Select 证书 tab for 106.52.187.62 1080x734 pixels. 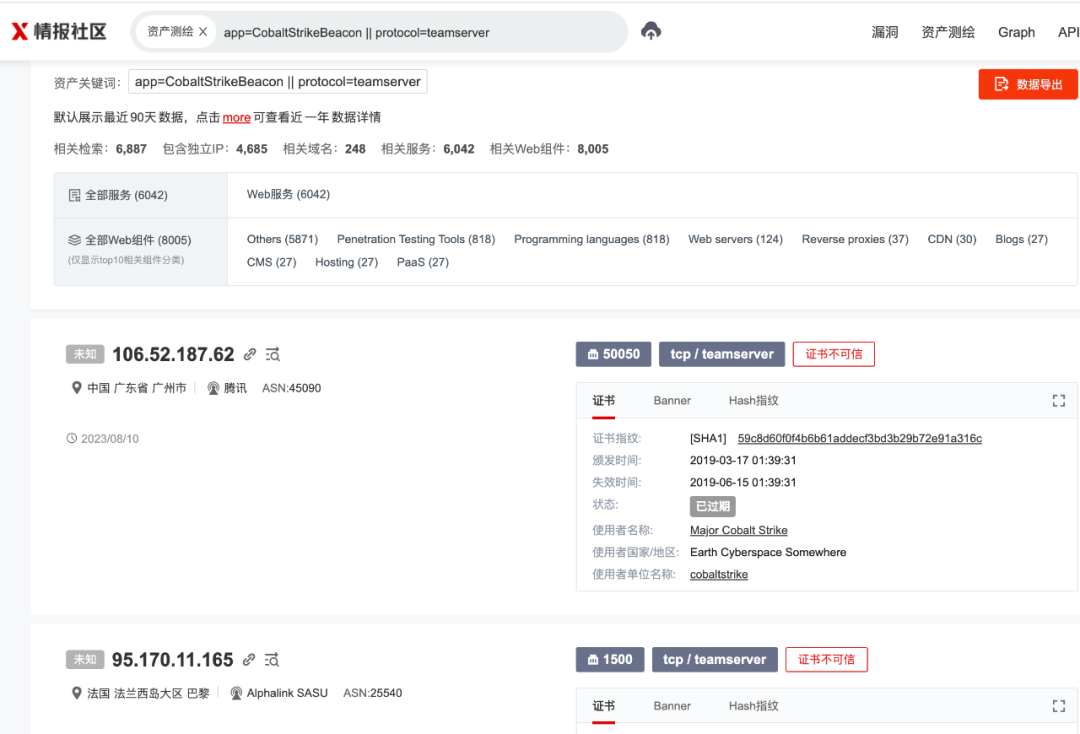[603, 401]
